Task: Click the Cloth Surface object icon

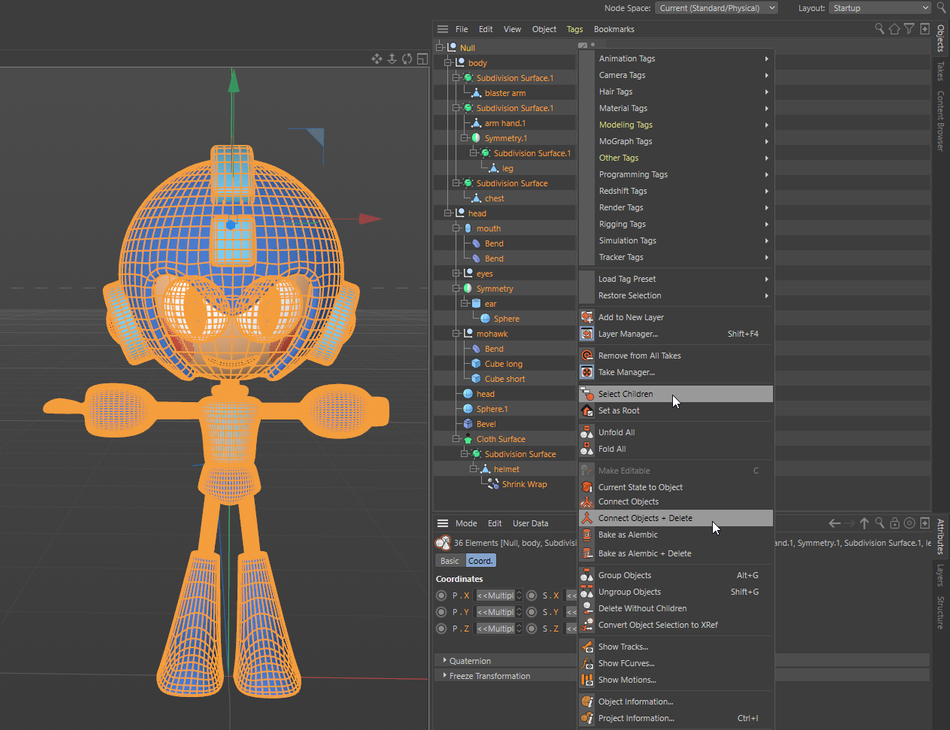Action: pos(468,439)
